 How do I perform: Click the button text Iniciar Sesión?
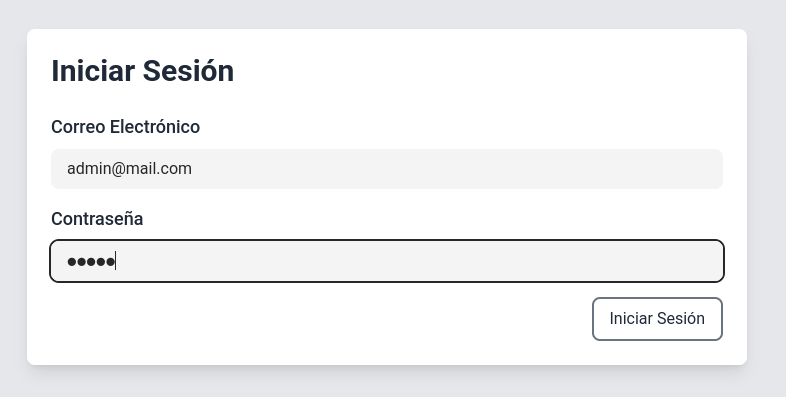[657, 319]
